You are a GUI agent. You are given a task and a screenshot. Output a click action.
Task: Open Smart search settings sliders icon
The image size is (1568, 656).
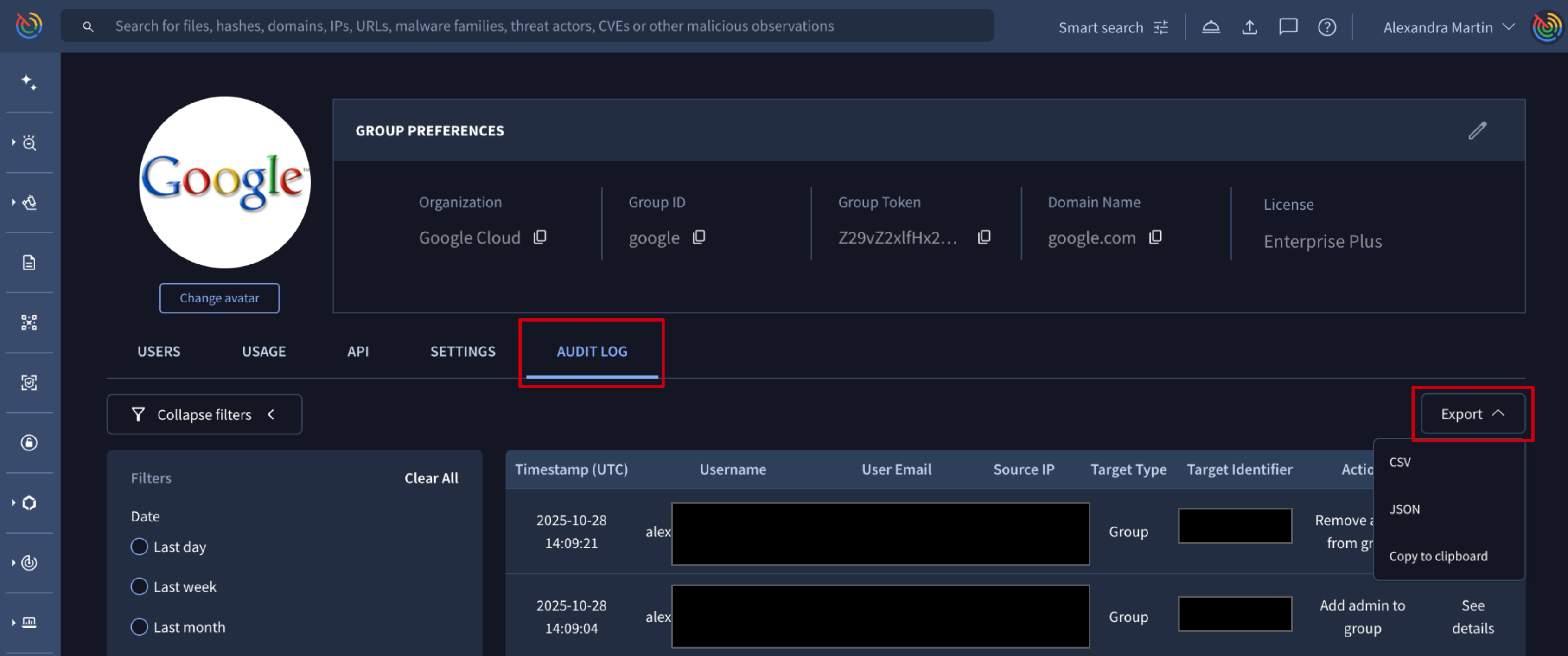coord(1161,27)
